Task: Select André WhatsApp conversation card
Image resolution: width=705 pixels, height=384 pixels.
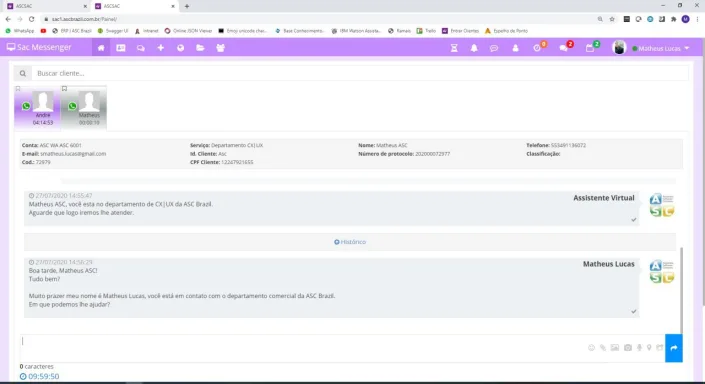Action: point(37,107)
